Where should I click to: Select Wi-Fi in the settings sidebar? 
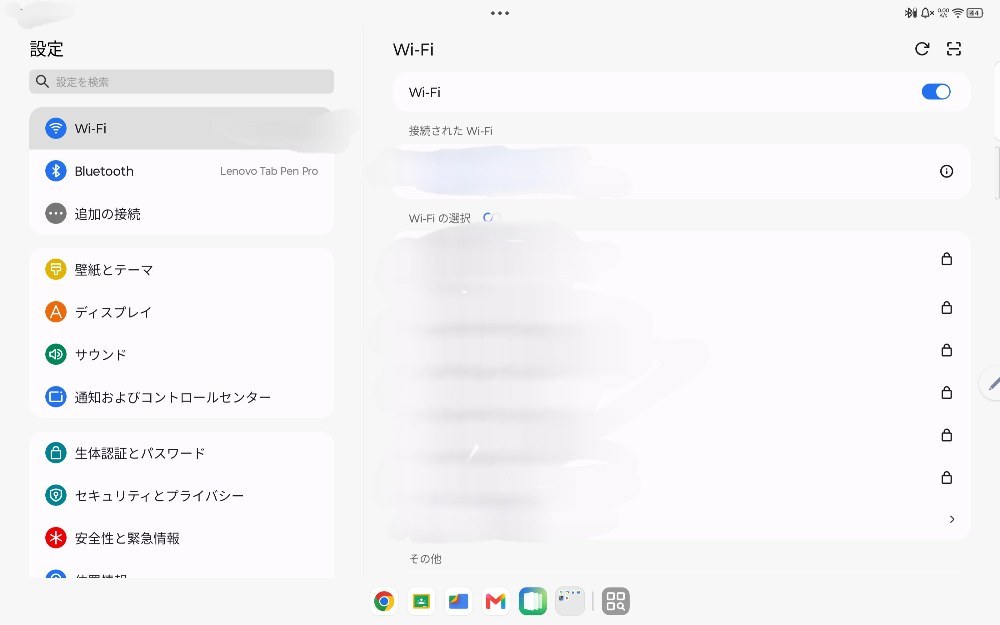(181, 128)
